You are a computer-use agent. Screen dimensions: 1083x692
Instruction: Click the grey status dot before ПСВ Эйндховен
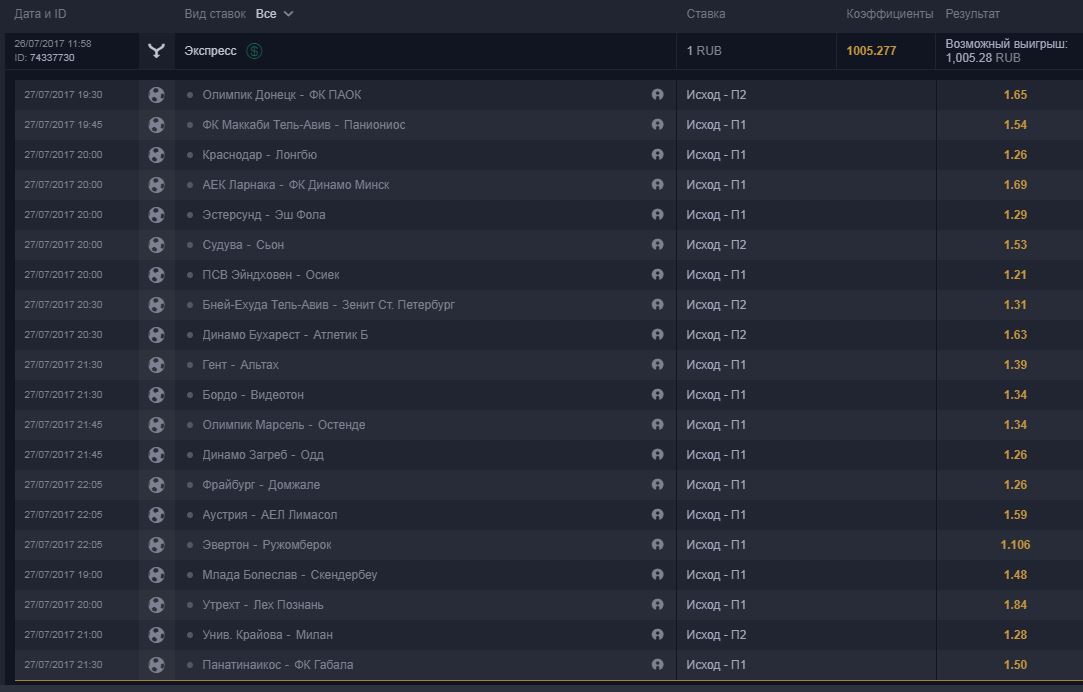(190, 275)
